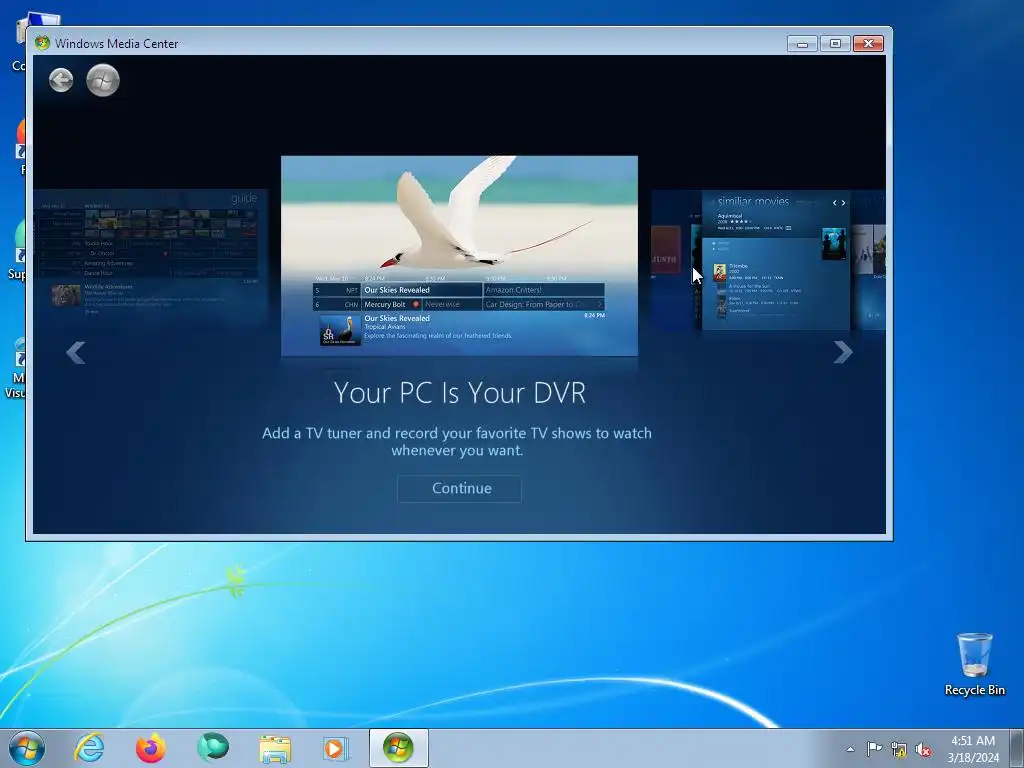Viewport: 1024px width, 768px height.
Task: Click the green Media Center Start orb
Action: [x=103, y=80]
